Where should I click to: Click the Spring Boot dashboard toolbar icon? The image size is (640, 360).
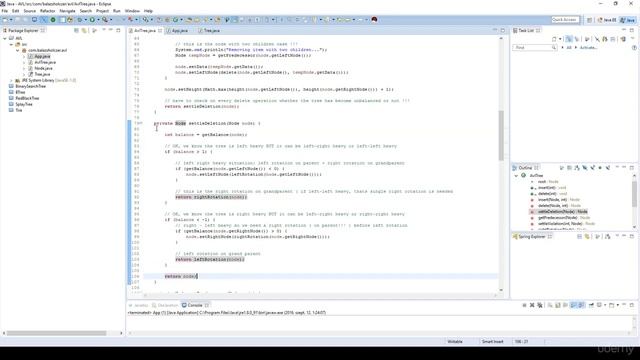53,20
